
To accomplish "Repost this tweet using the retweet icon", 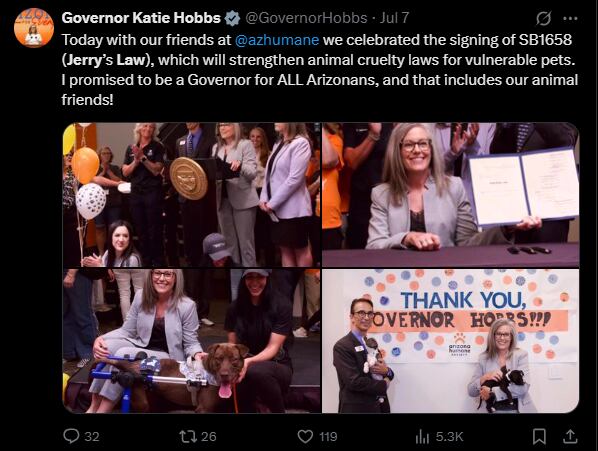I will tap(187, 437).
